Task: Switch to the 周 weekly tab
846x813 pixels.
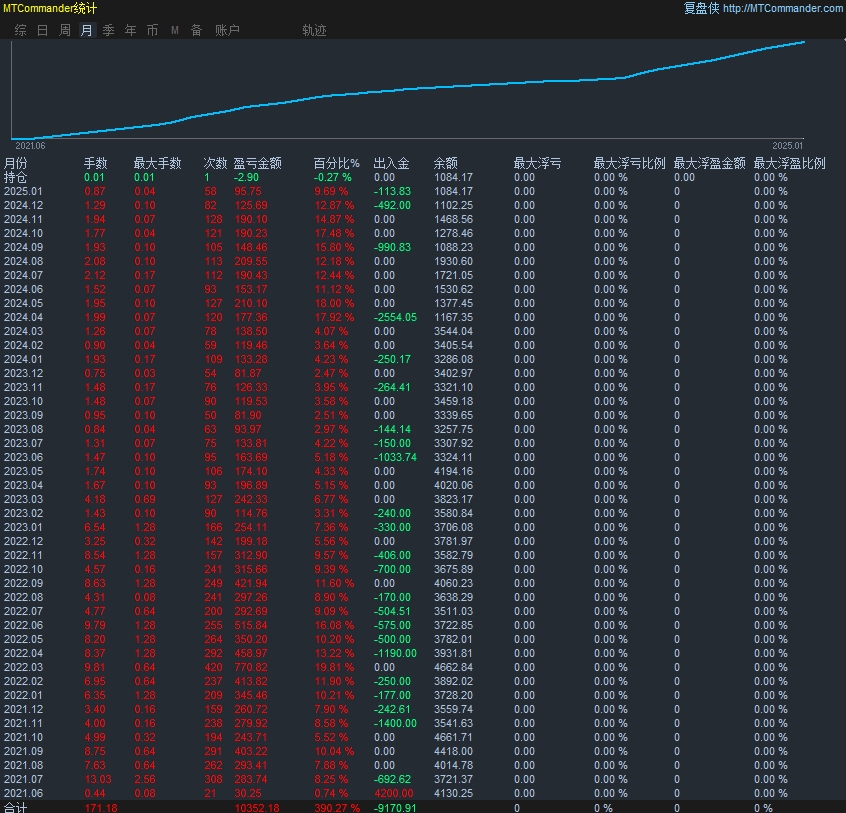Action: (x=65, y=30)
